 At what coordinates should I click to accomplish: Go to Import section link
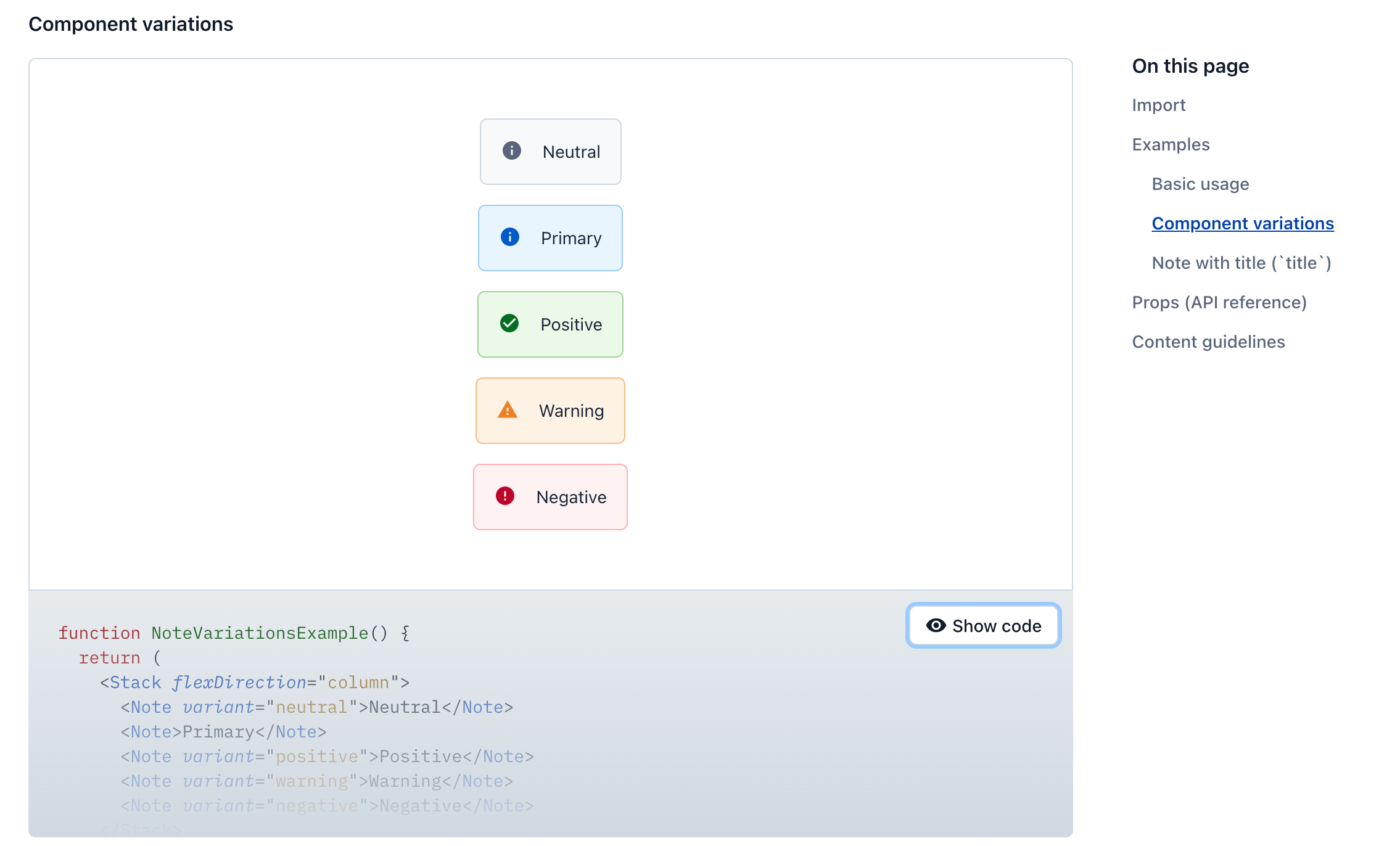tap(1158, 105)
